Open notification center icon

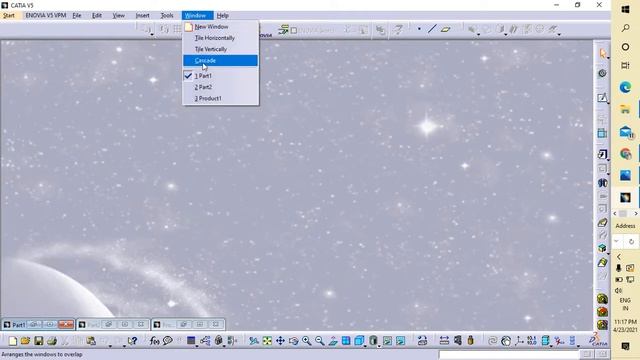(x=625, y=346)
